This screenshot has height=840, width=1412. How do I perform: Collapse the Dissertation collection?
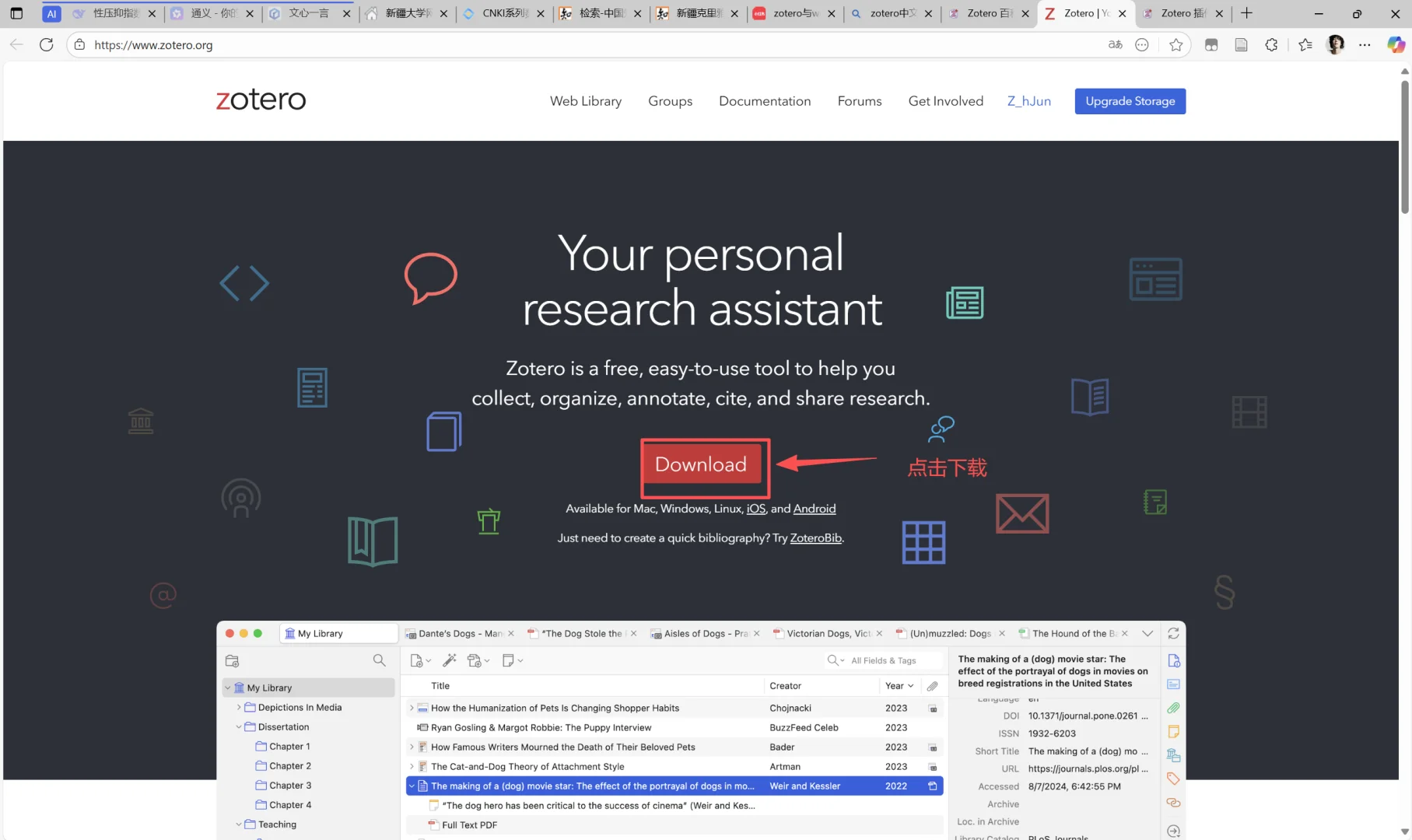coord(239,727)
